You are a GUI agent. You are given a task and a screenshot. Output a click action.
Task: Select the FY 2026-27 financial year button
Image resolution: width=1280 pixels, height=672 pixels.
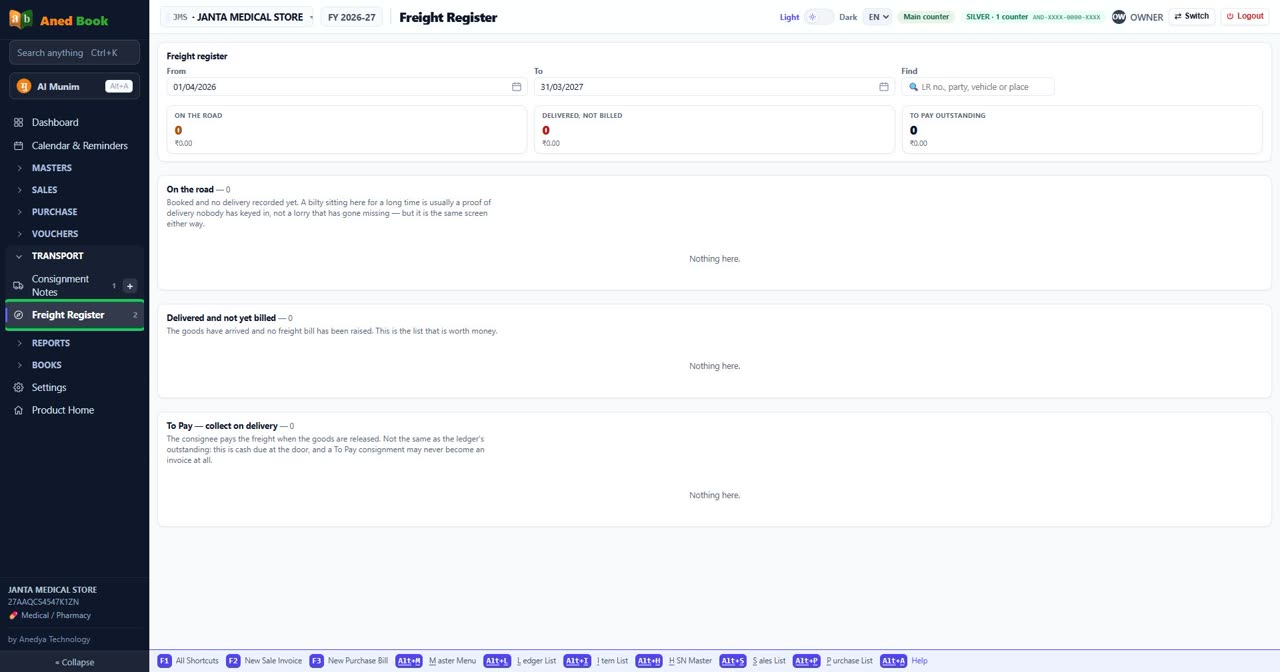[x=352, y=17]
